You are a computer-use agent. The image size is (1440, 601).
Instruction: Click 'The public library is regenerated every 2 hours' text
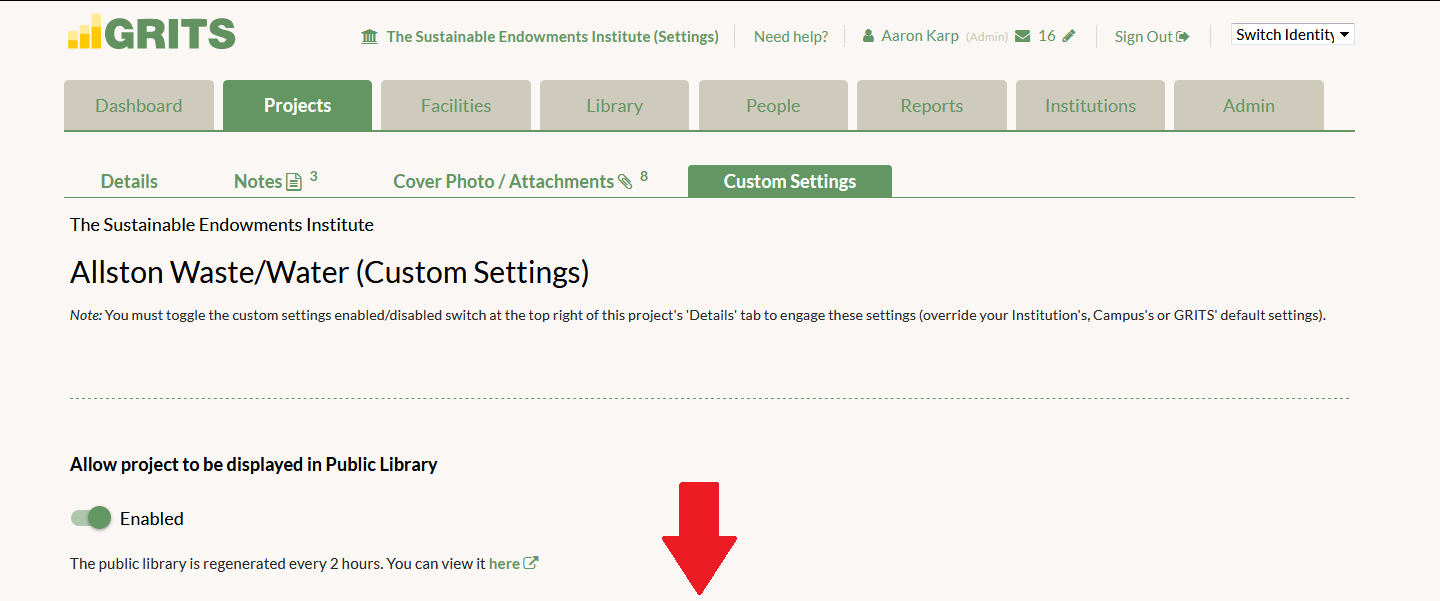(226, 563)
